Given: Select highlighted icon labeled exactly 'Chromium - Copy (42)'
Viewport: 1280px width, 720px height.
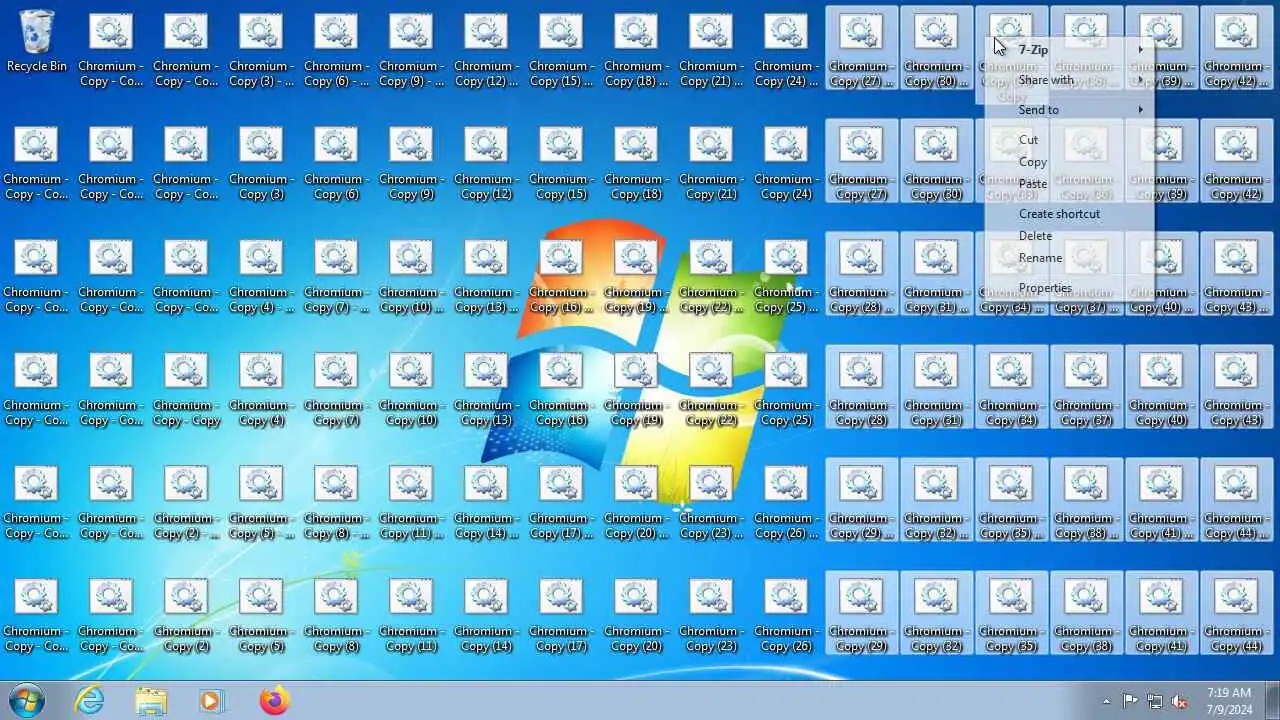Looking at the screenshot, I should click(1236, 160).
